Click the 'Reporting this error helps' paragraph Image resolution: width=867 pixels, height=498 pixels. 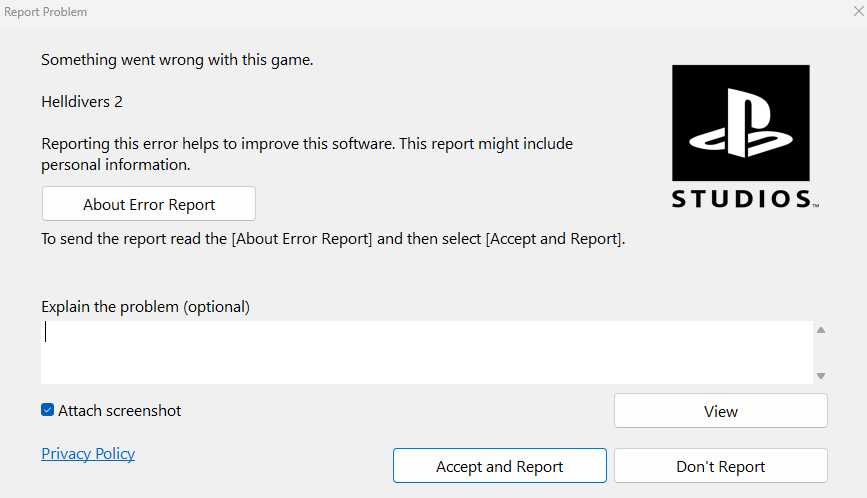click(x=307, y=154)
